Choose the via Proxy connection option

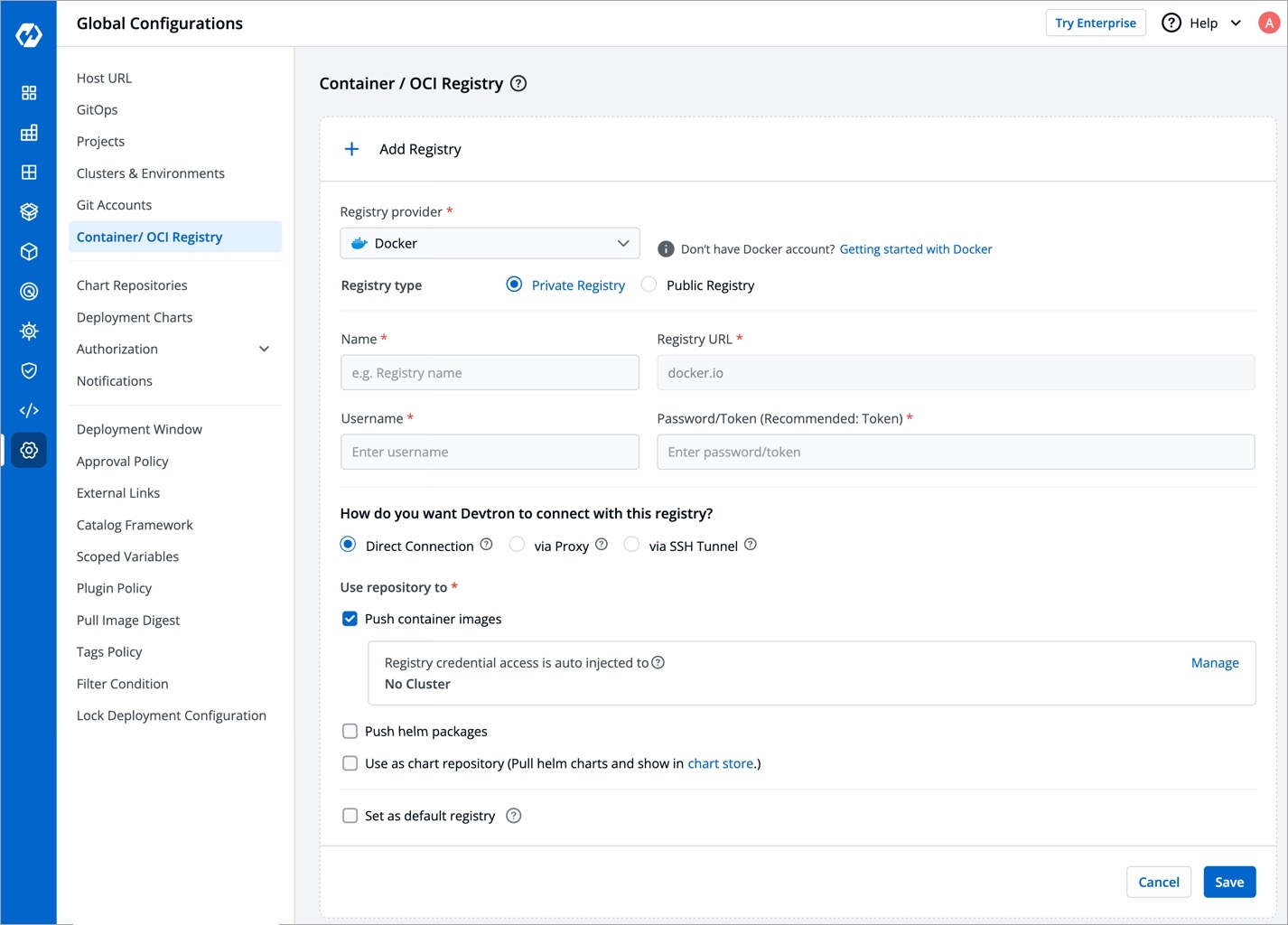(x=518, y=545)
